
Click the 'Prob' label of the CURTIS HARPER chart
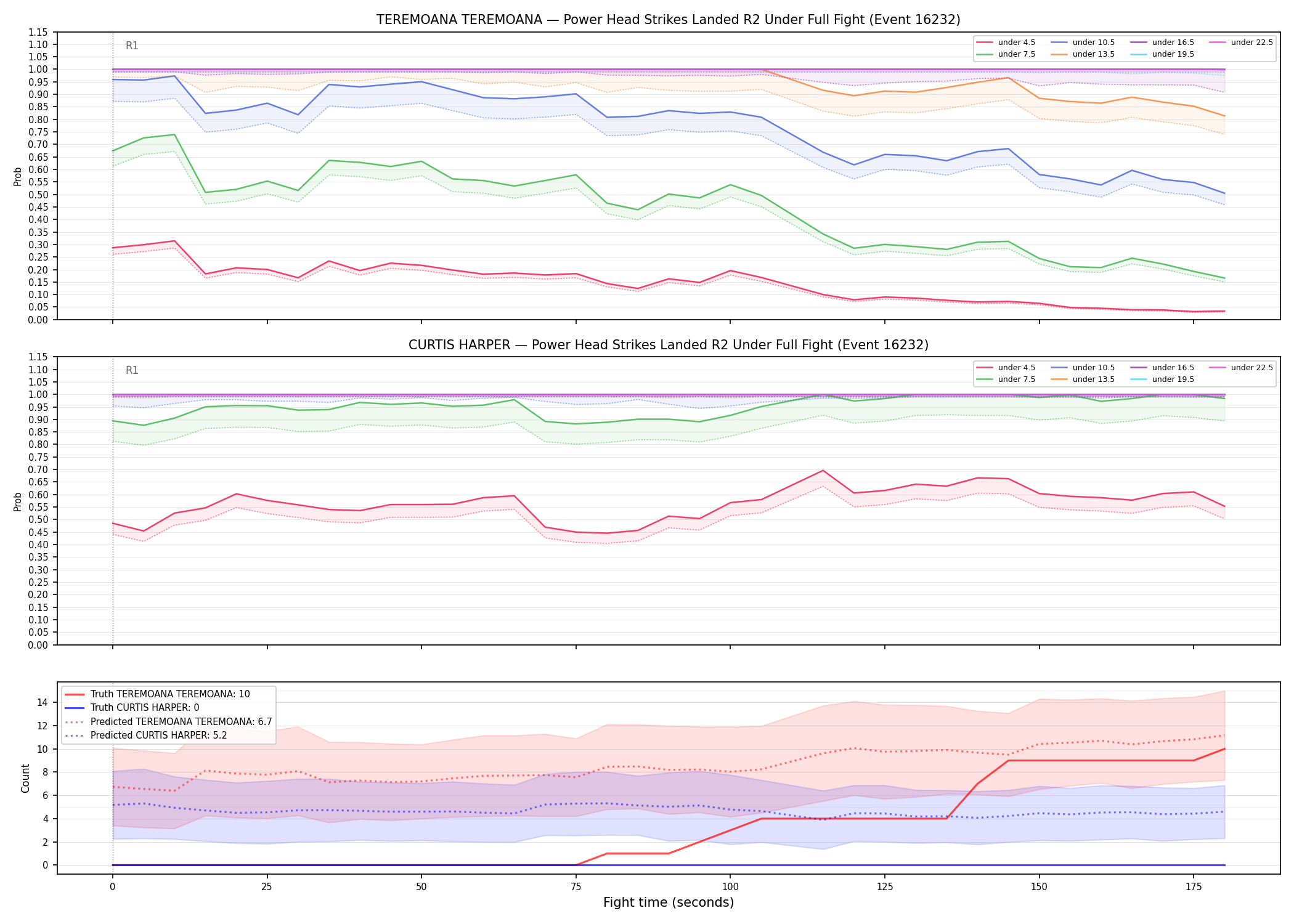click(18, 501)
